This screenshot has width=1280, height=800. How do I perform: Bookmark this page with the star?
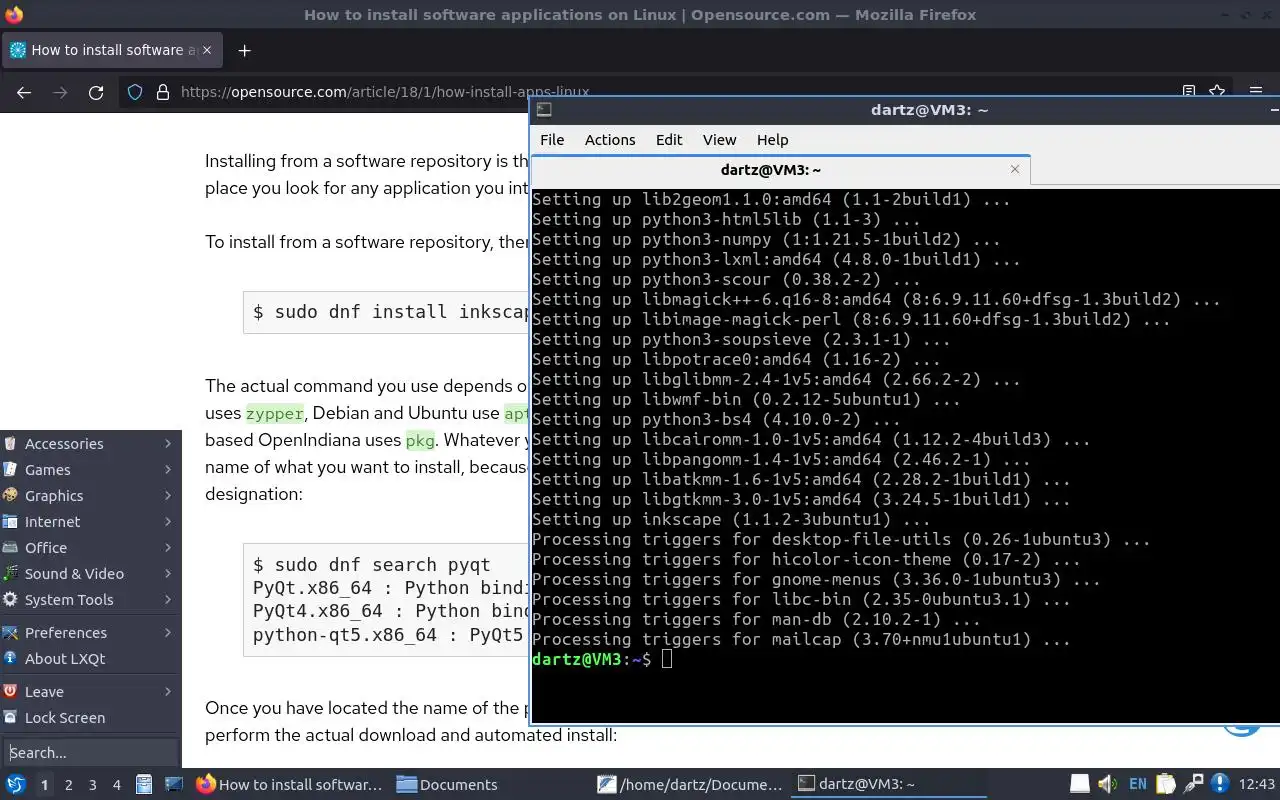(x=1217, y=92)
